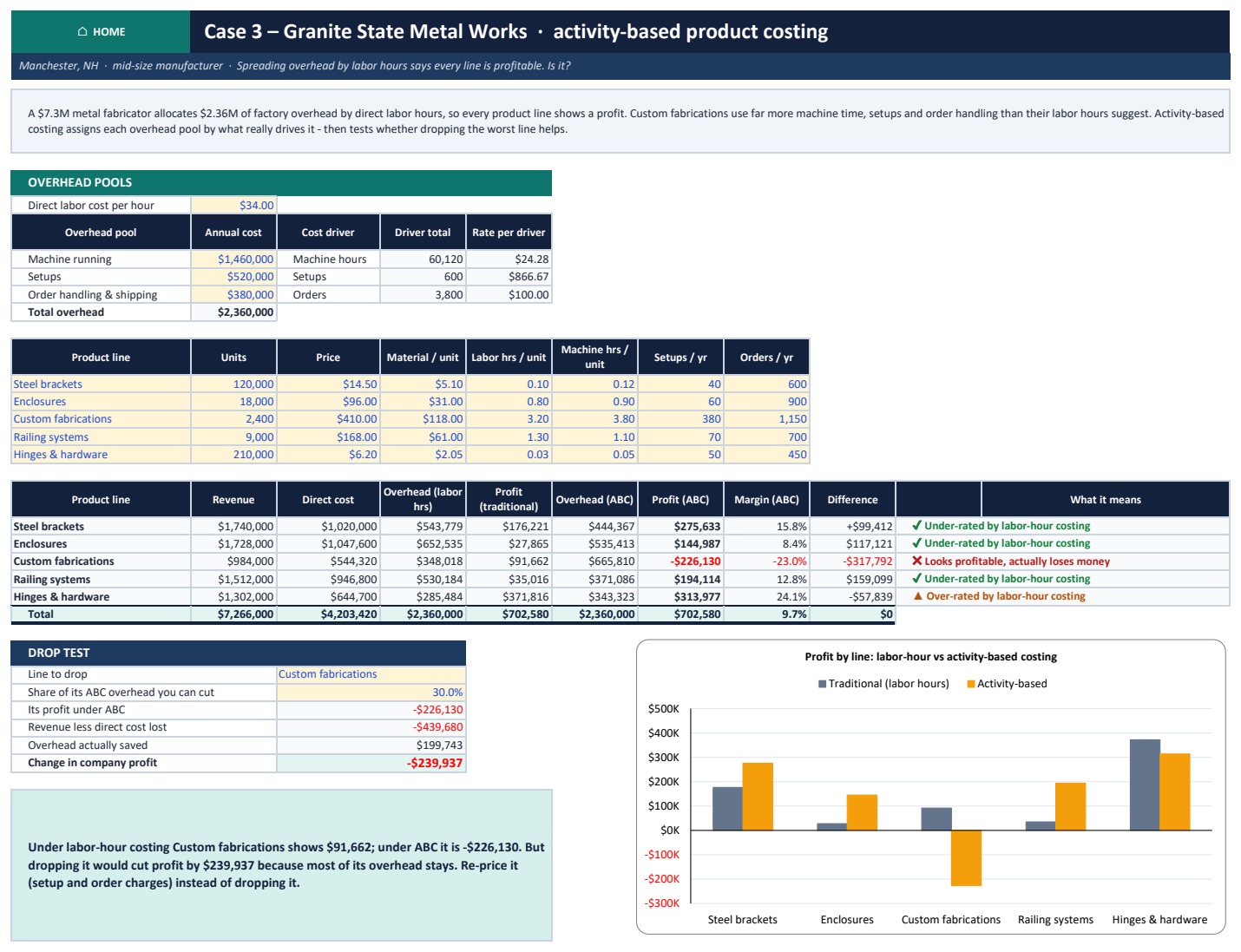The height and width of the screenshot is (952, 1241).
Task: Click the orange warning triangle beside Over-rated
Action: pos(917,596)
